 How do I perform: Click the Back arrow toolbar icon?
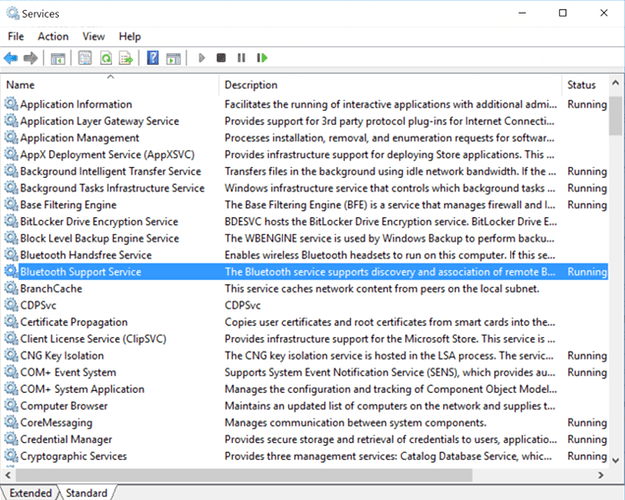pos(11,58)
